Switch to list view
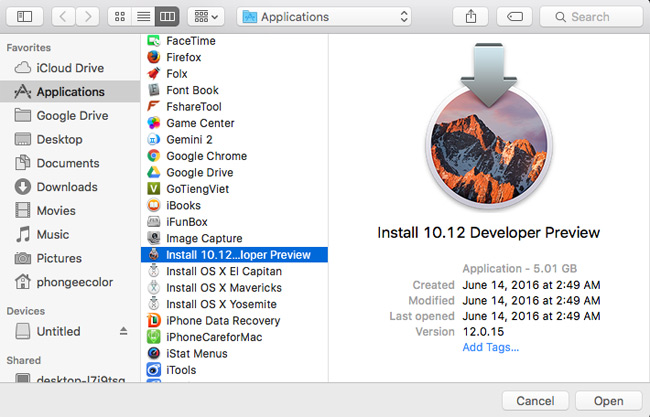This screenshot has height=417, width=650. pos(143,17)
